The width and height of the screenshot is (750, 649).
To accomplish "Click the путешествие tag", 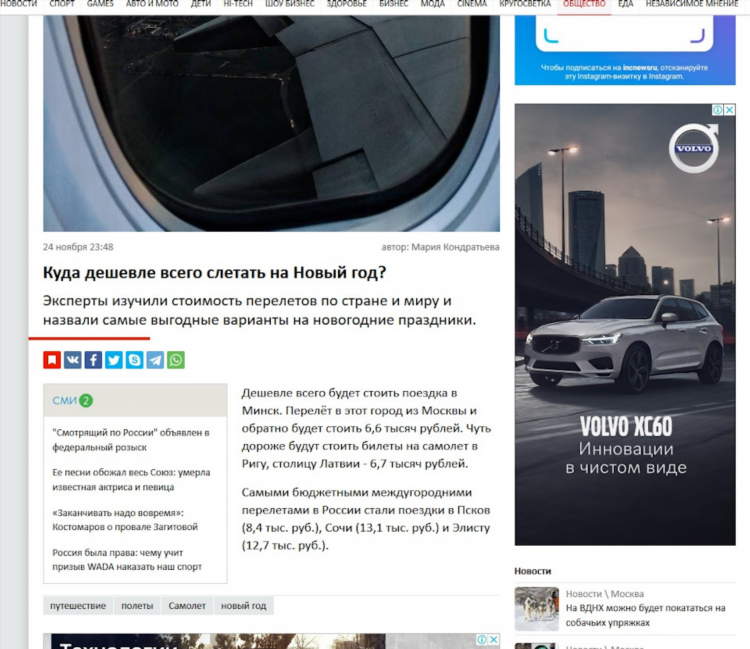I will pyautogui.click(x=78, y=605).
